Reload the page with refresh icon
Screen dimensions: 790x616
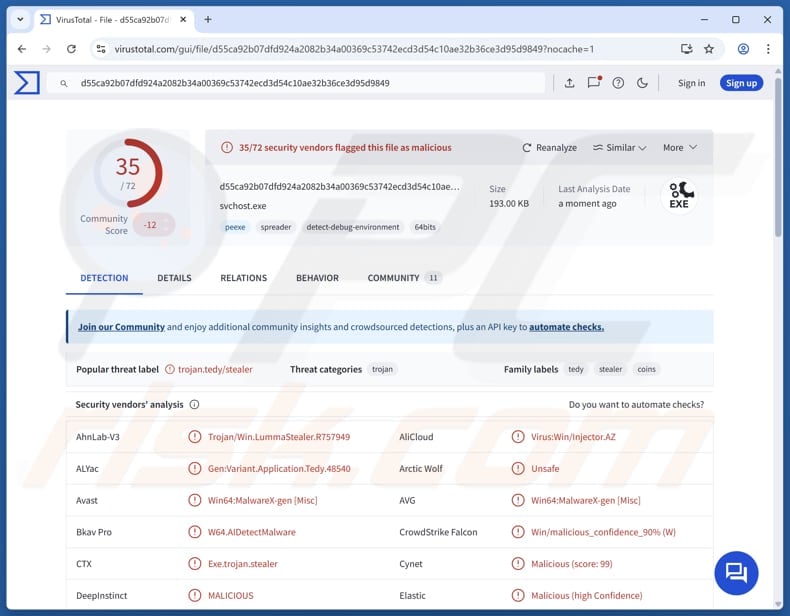(x=72, y=49)
